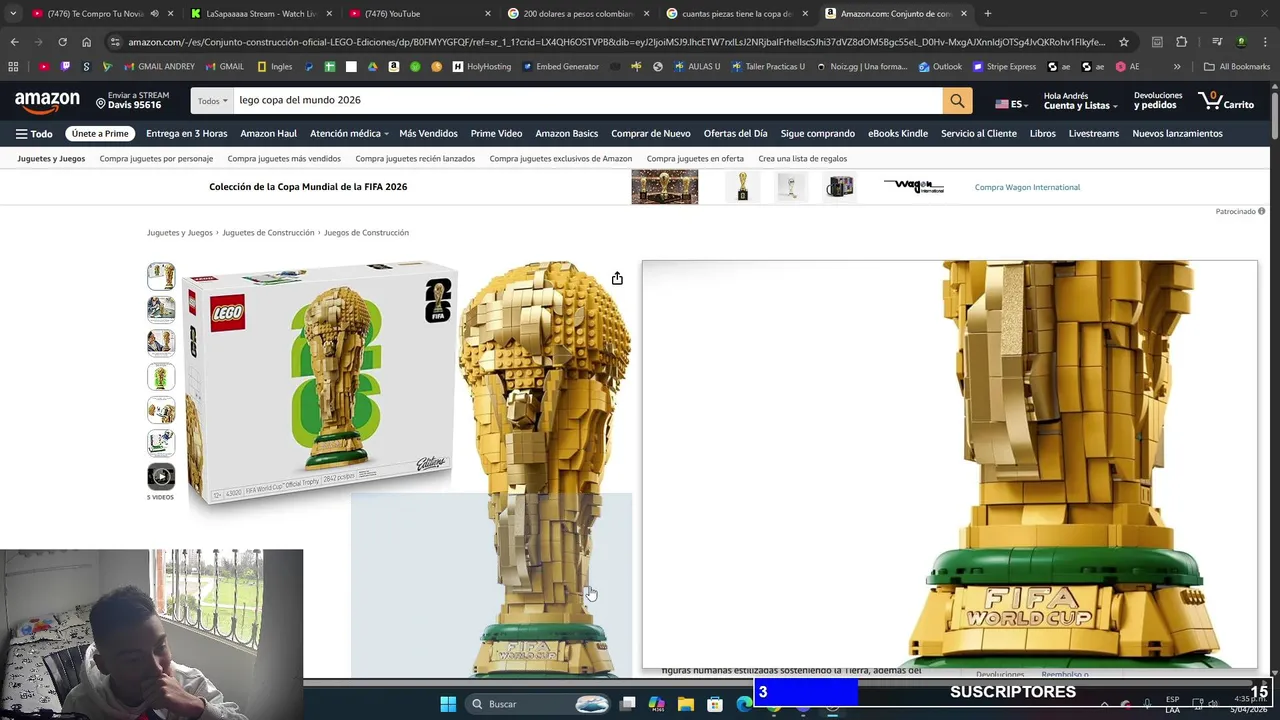Open HolyHosting bookmark
This screenshot has width=1280, height=720.
481,67
